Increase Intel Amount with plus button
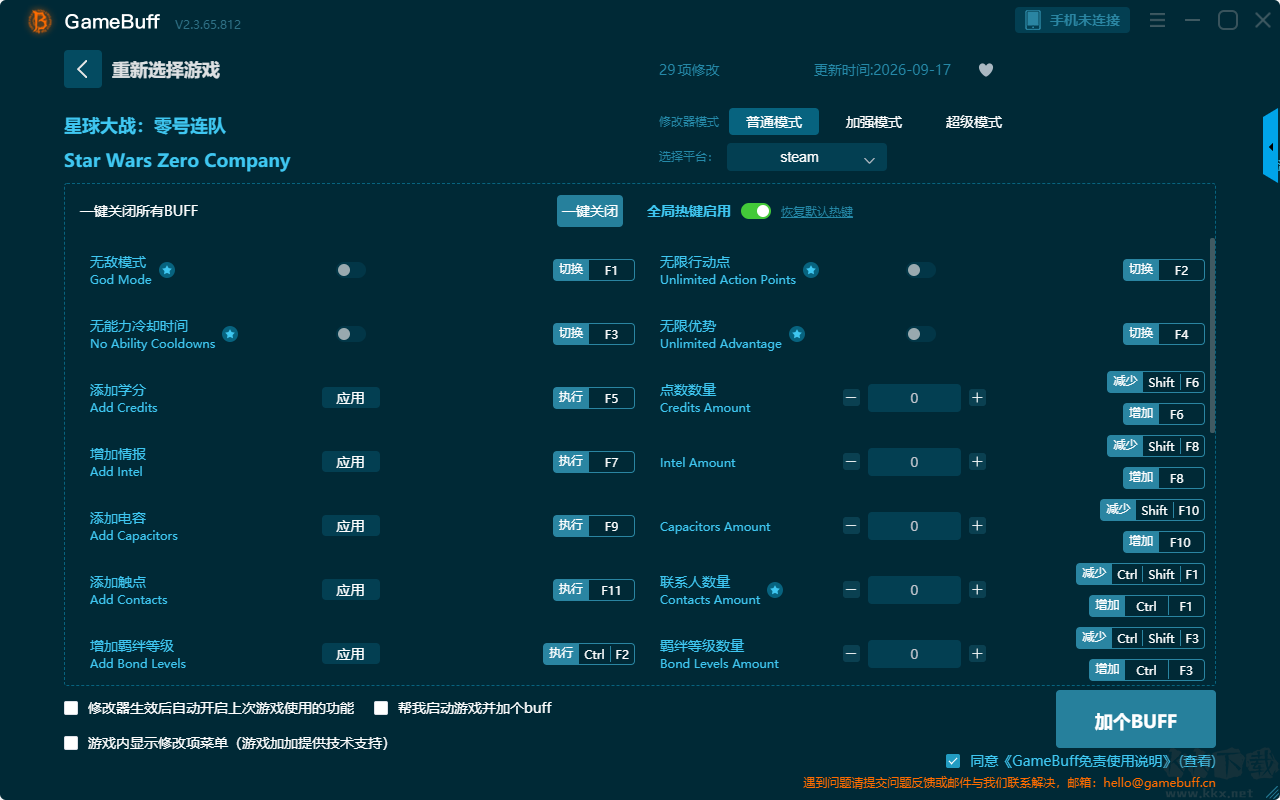Image resolution: width=1280 pixels, height=800 pixels. point(977,462)
